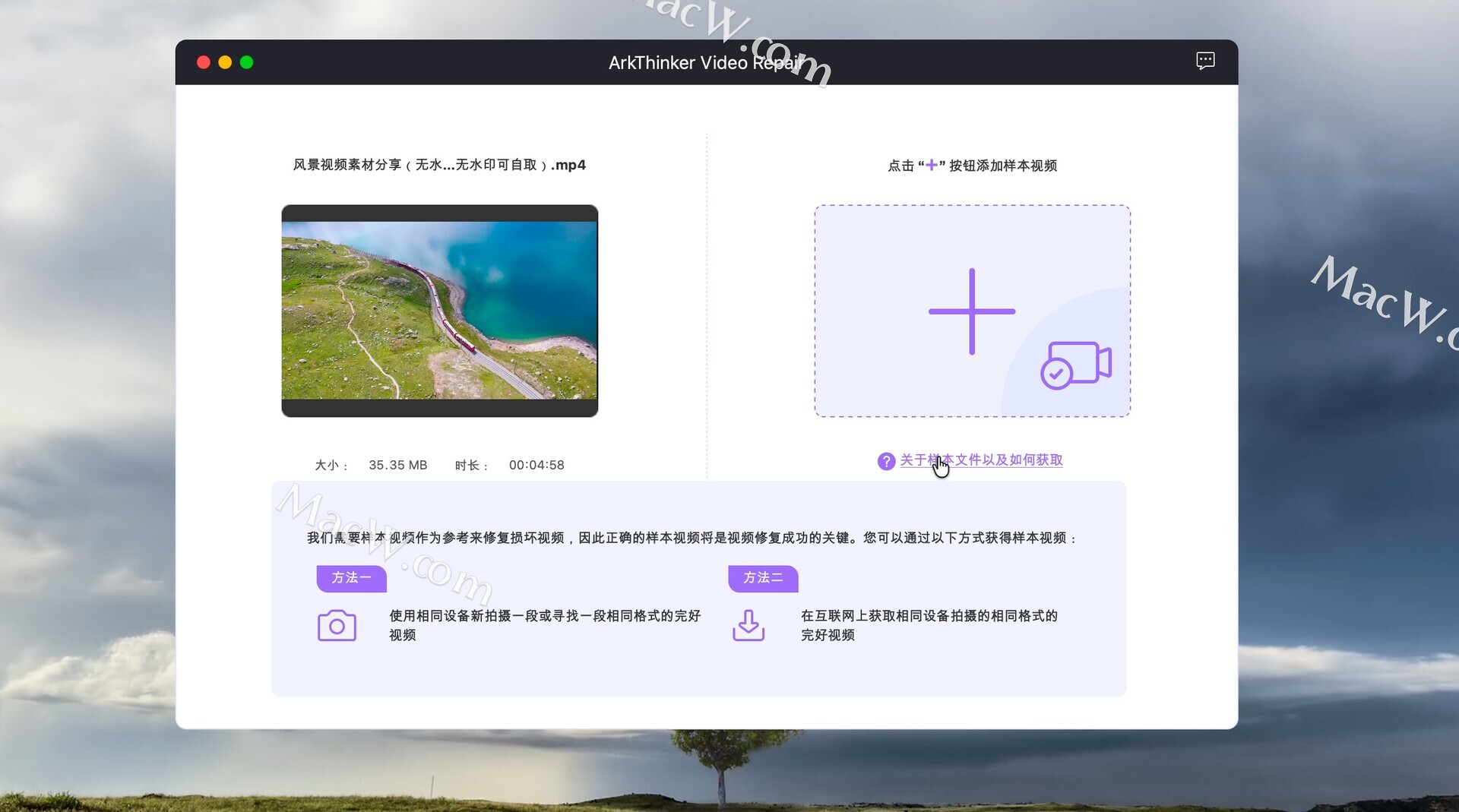The image size is (1459, 812).
Task: Click the small plus symbol in the instruction text
Action: pyautogui.click(x=931, y=165)
